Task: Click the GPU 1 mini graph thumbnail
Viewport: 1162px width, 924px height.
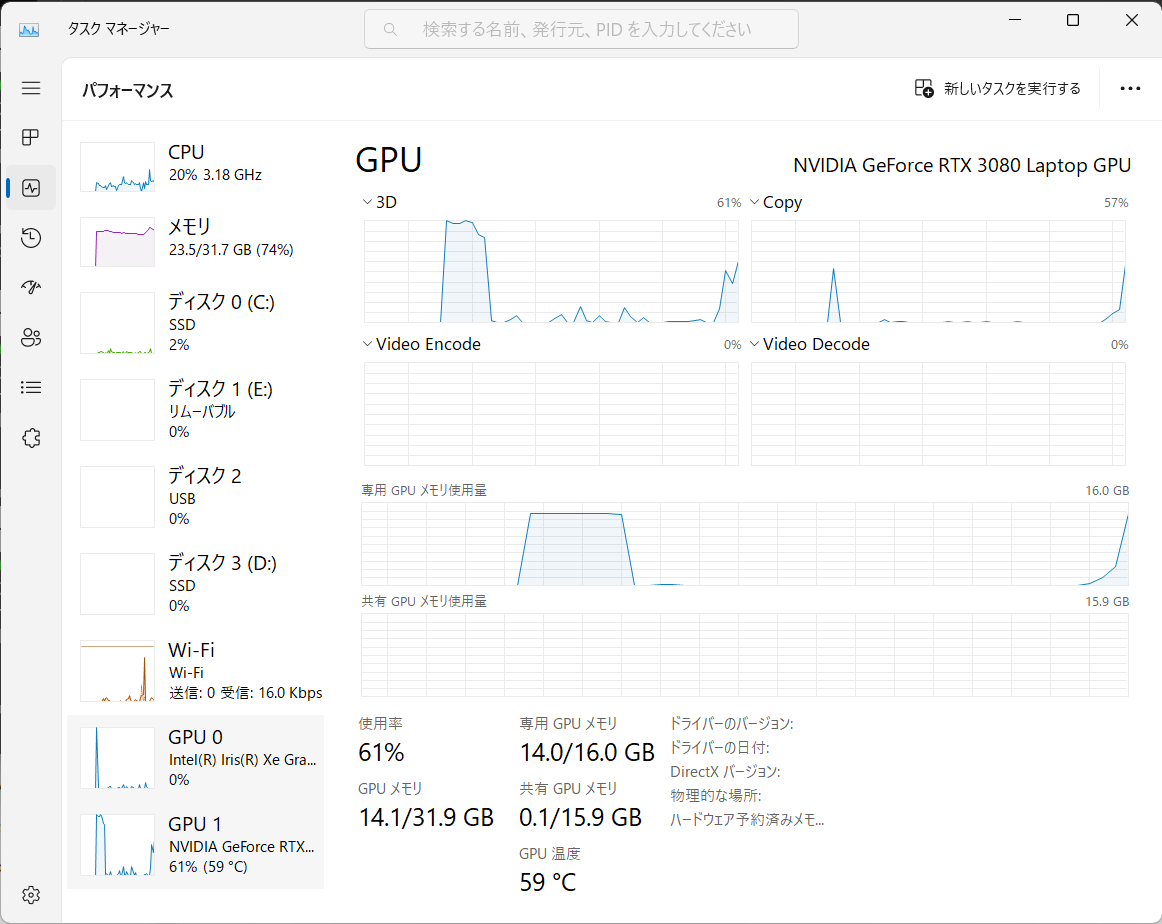Action: [118, 845]
